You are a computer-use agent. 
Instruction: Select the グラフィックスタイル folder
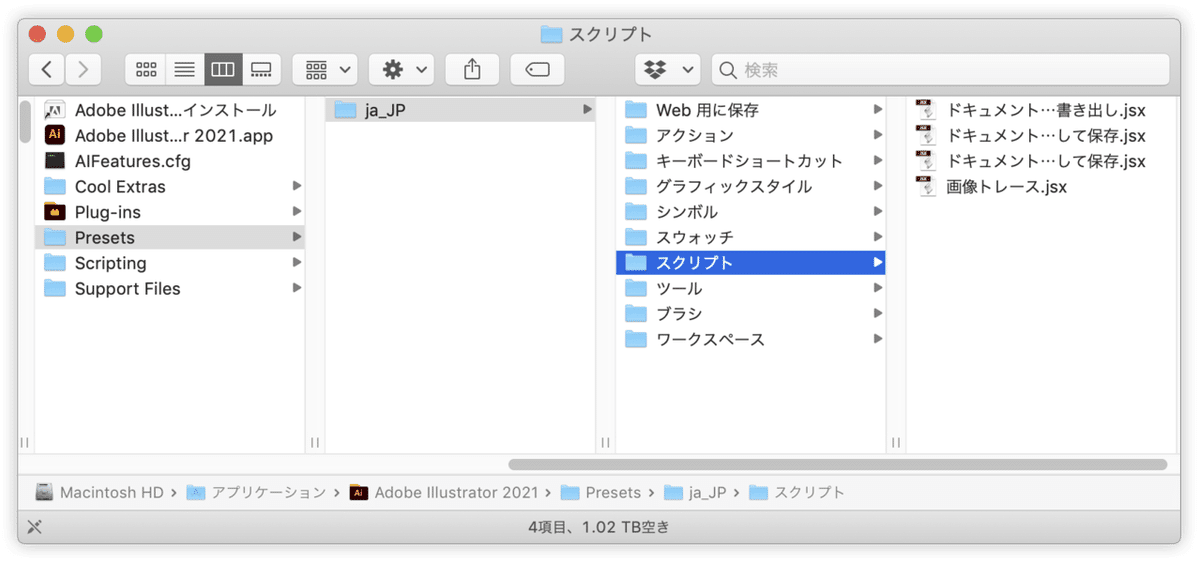(751, 186)
